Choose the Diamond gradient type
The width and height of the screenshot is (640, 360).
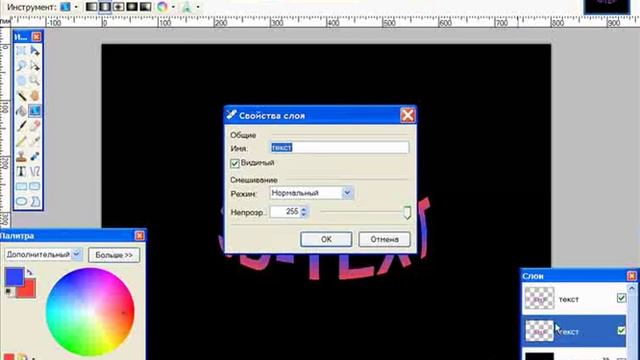[118, 7]
